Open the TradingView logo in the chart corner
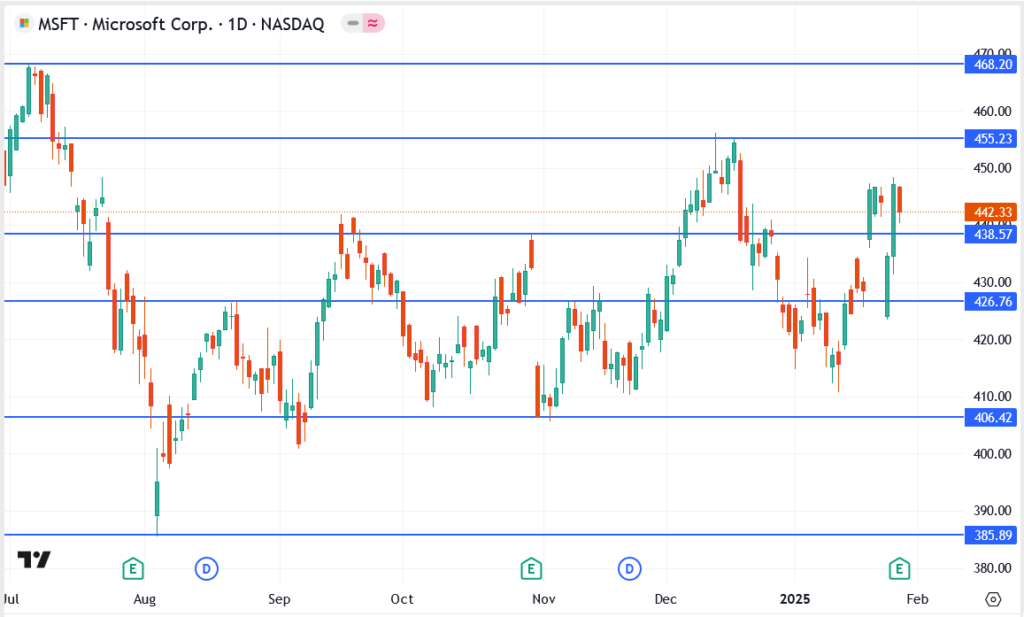 [34, 559]
